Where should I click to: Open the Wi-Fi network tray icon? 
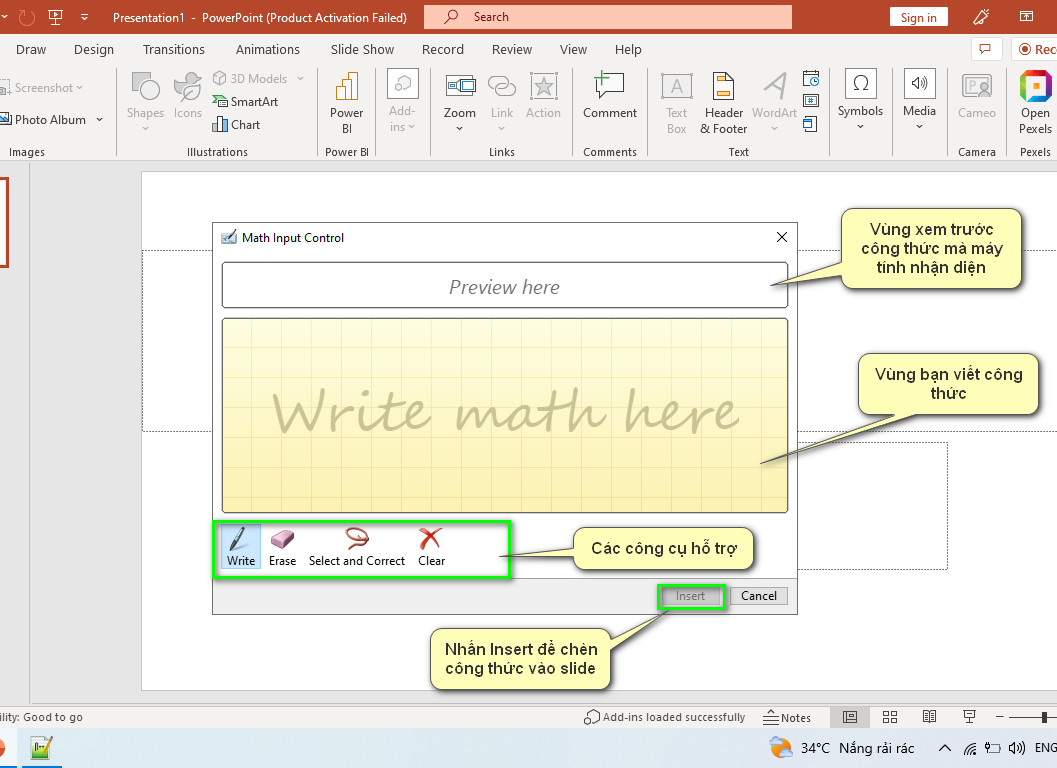point(969,748)
